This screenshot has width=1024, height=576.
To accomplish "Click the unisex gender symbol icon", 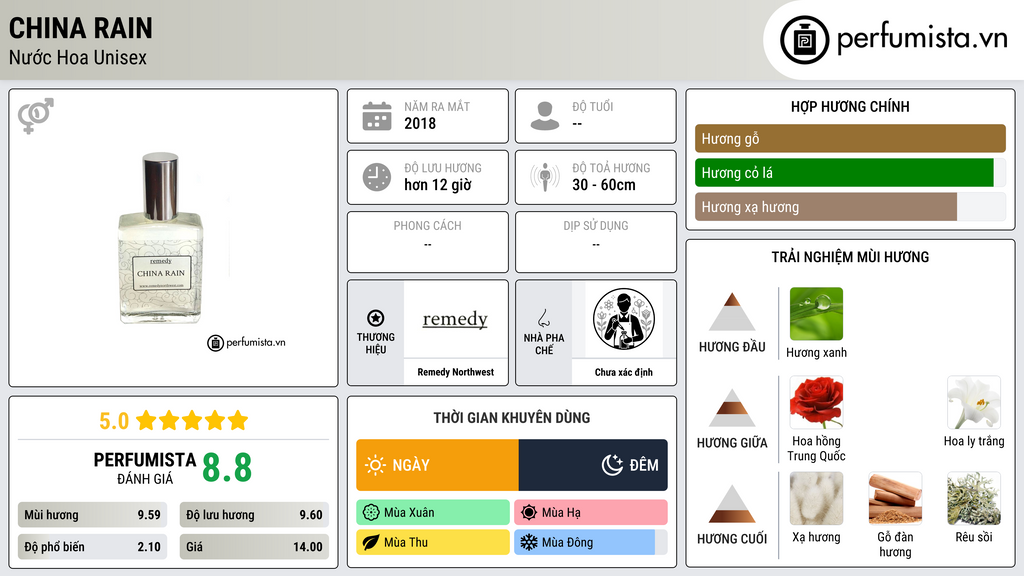I will (x=35, y=116).
